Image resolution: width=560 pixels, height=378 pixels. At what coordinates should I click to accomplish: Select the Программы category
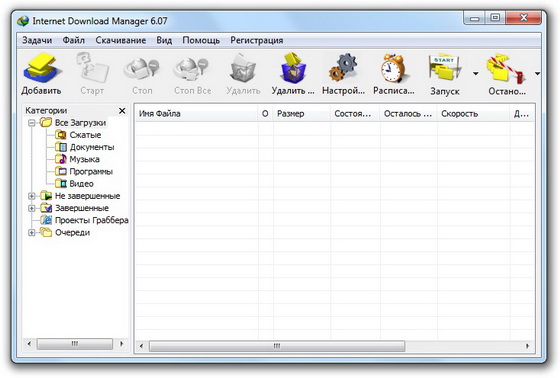(91, 171)
